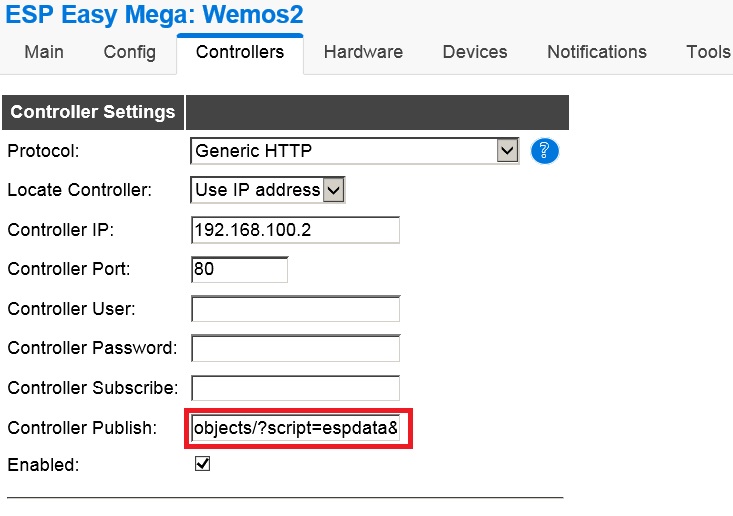Click the Controller User text box
Screen dimensions: 733x516
(295, 309)
